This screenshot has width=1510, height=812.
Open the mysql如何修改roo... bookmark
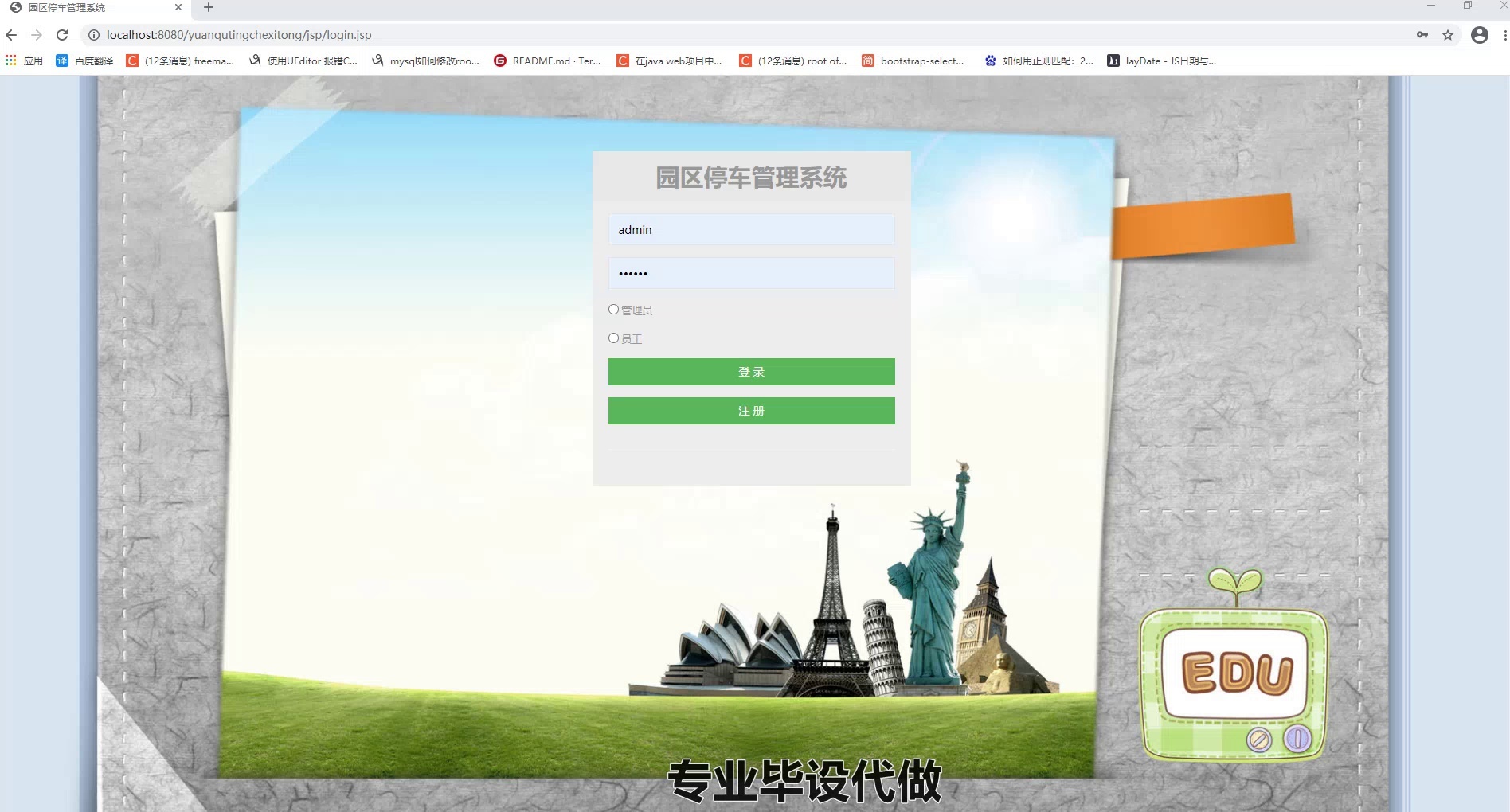[425, 61]
